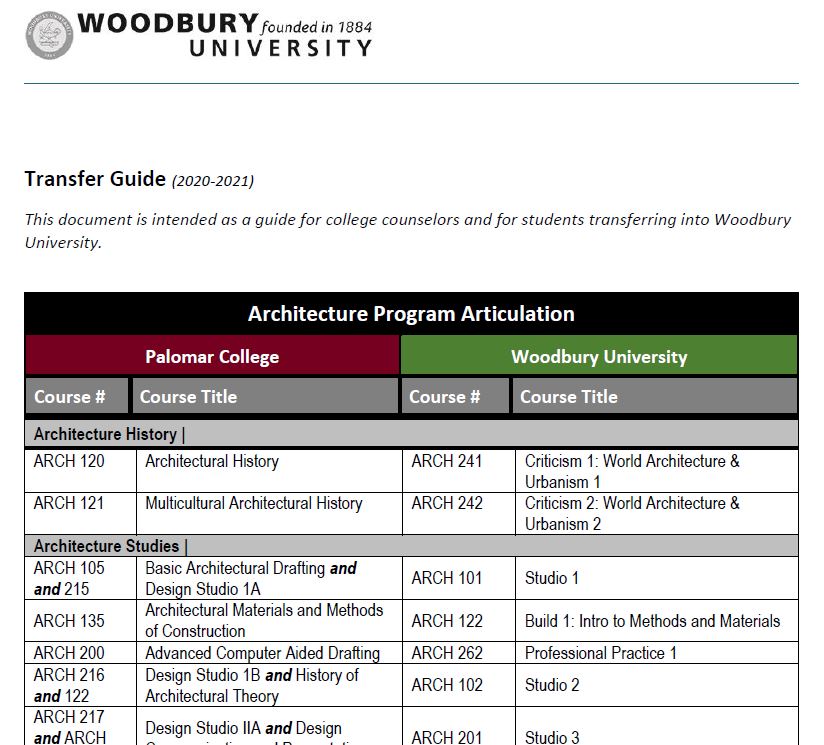Click the Woodbury University seal logo
The width and height of the screenshot is (824, 745).
49,35
